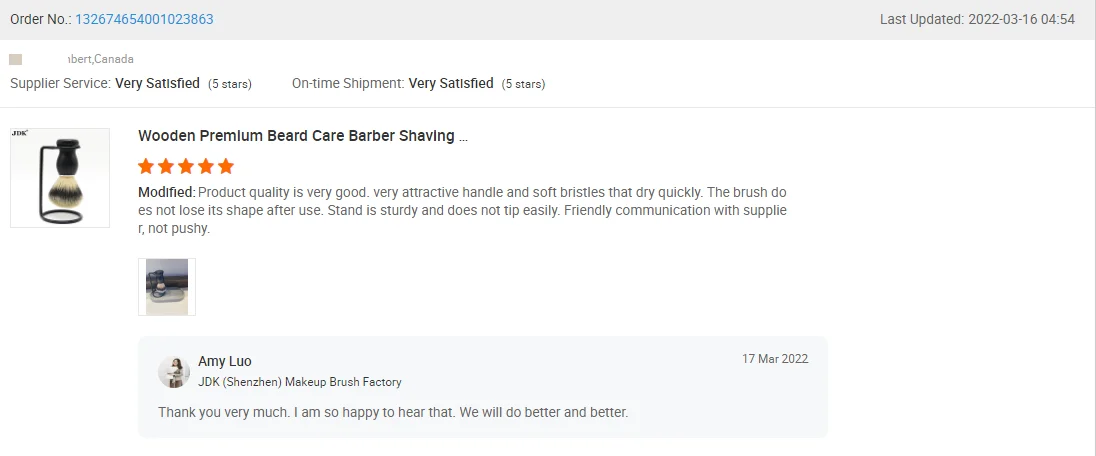Screen dimensions: 1096x456
Task: Open the Wooden Premium Beard Care product title
Action: (302, 136)
